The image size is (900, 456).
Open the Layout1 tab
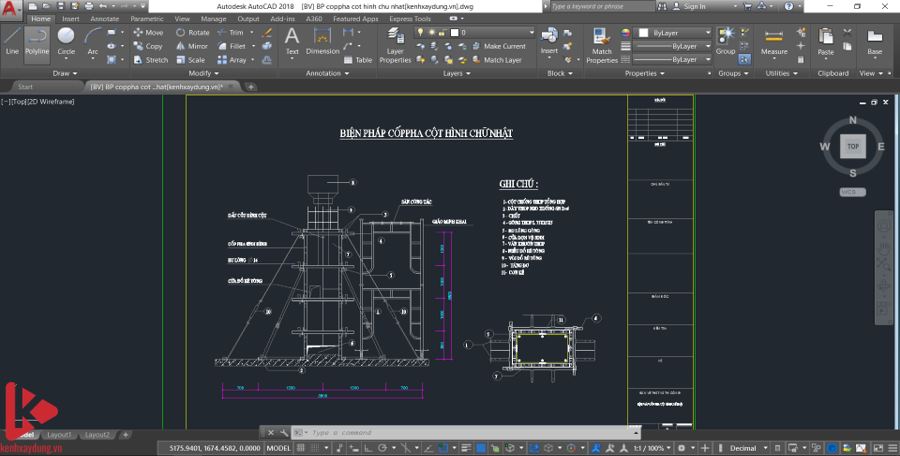click(x=59, y=435)
